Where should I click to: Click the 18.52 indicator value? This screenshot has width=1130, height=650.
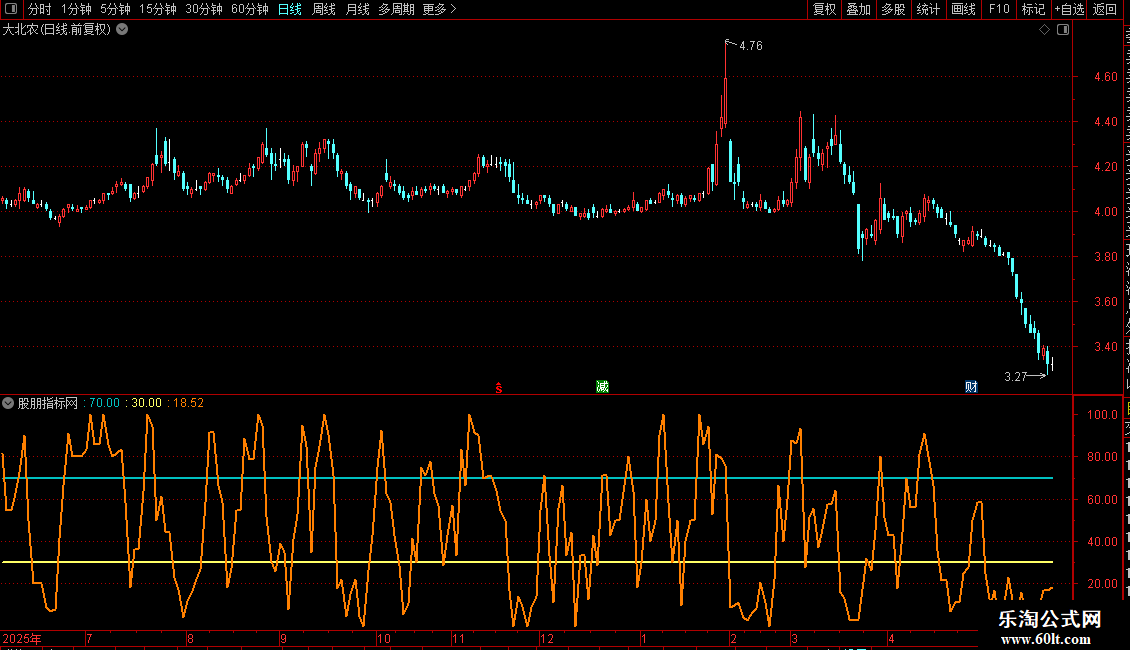[x=188, y=403]
